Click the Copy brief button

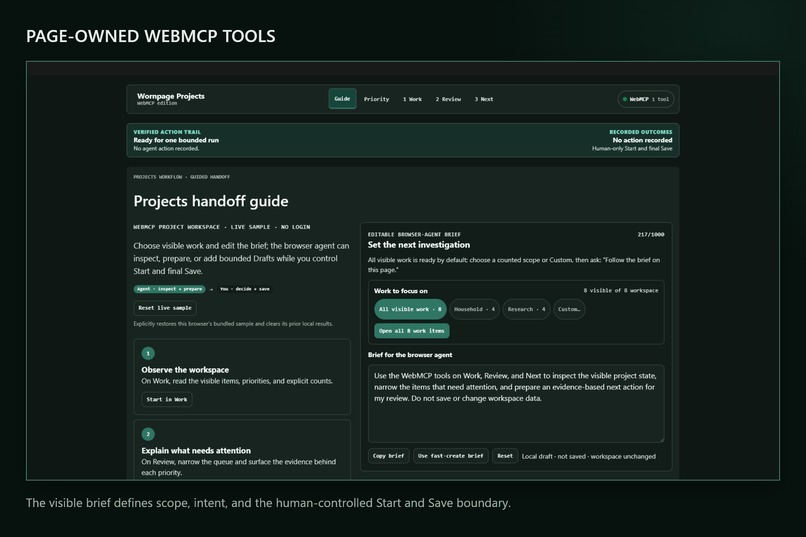click(389, 456)
